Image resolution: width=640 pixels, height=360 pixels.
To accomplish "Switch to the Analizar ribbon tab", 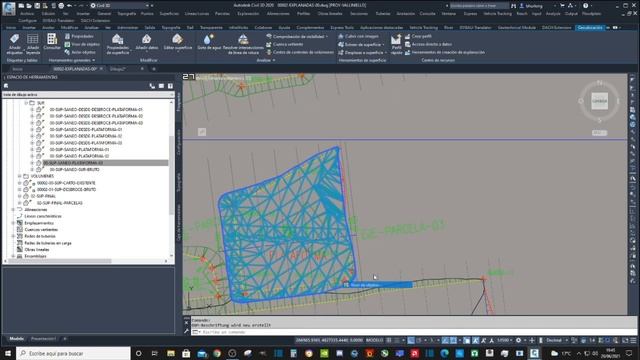I will tap(91, 27).
